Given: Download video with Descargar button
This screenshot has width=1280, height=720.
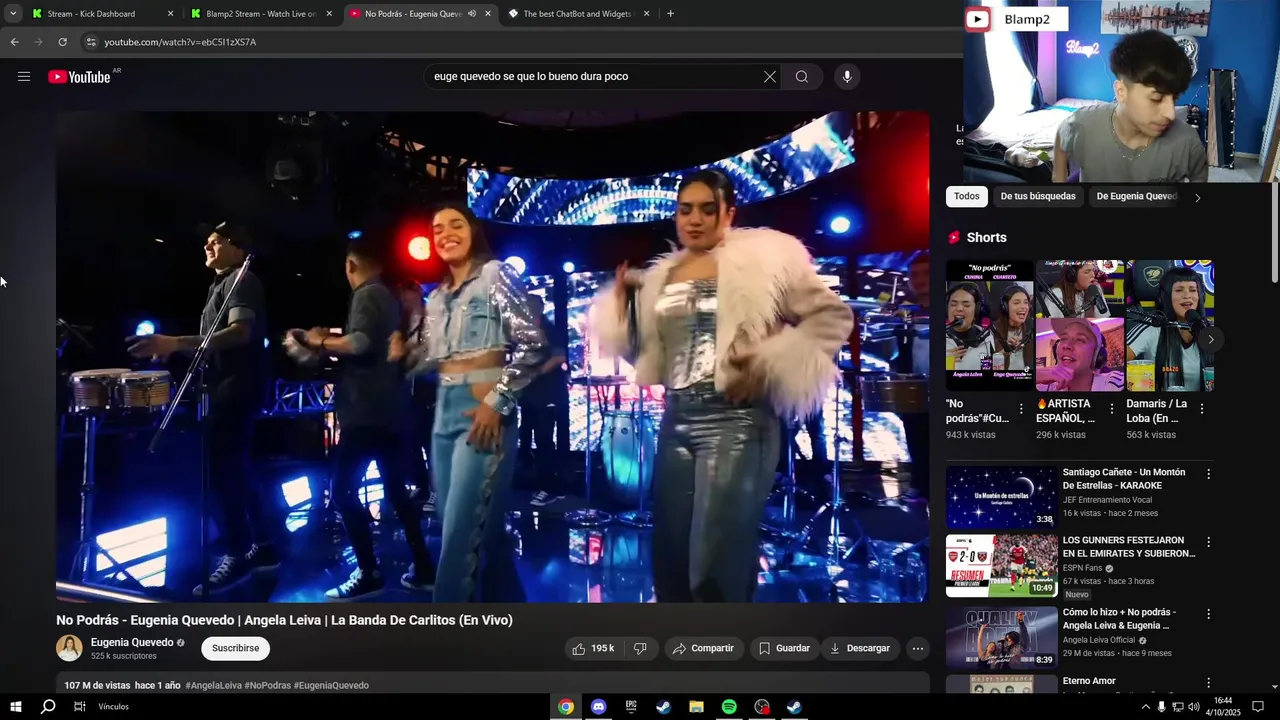Looking at the screenshot, I should click(x=859, y=649).
